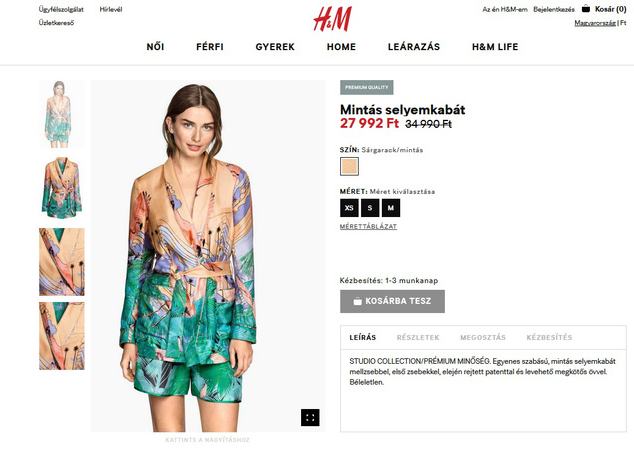The width and height of the screenshot is (634, 450).
Task: Show the jacket-only second thumbnail
Action: pos(62,188)
